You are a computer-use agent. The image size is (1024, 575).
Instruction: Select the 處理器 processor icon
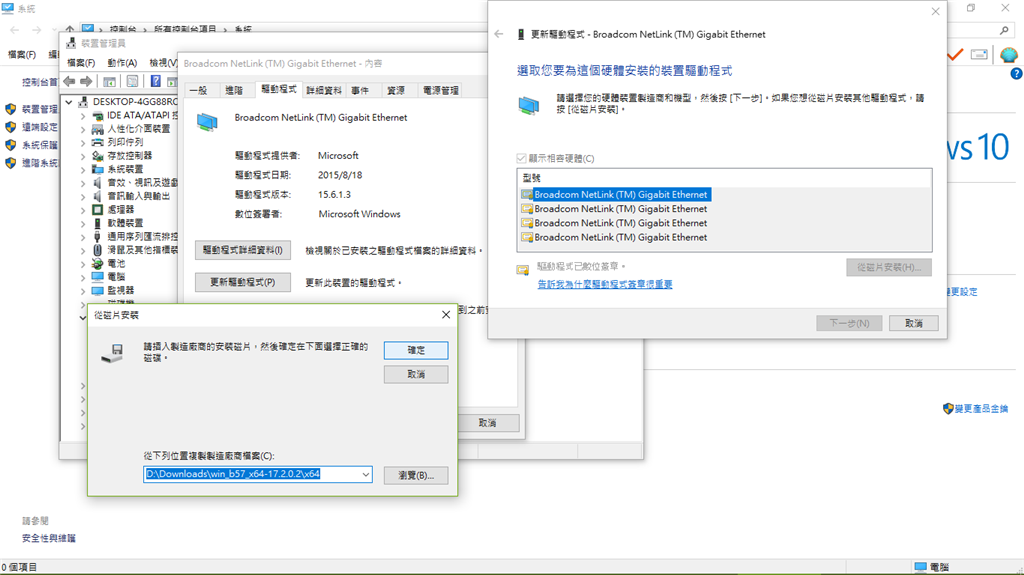pos(97,210)
